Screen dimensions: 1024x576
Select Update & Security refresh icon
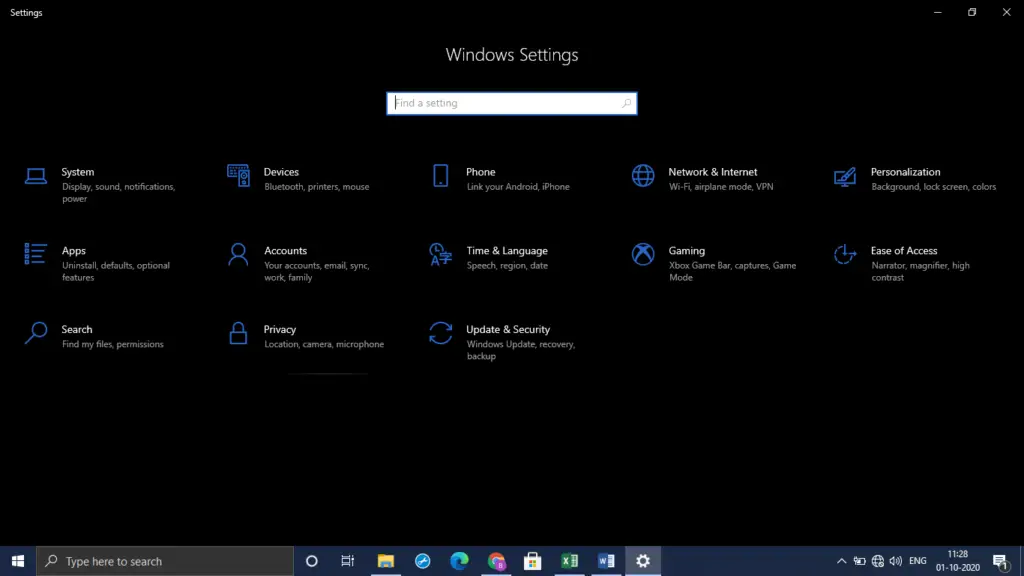coord(441,333)
